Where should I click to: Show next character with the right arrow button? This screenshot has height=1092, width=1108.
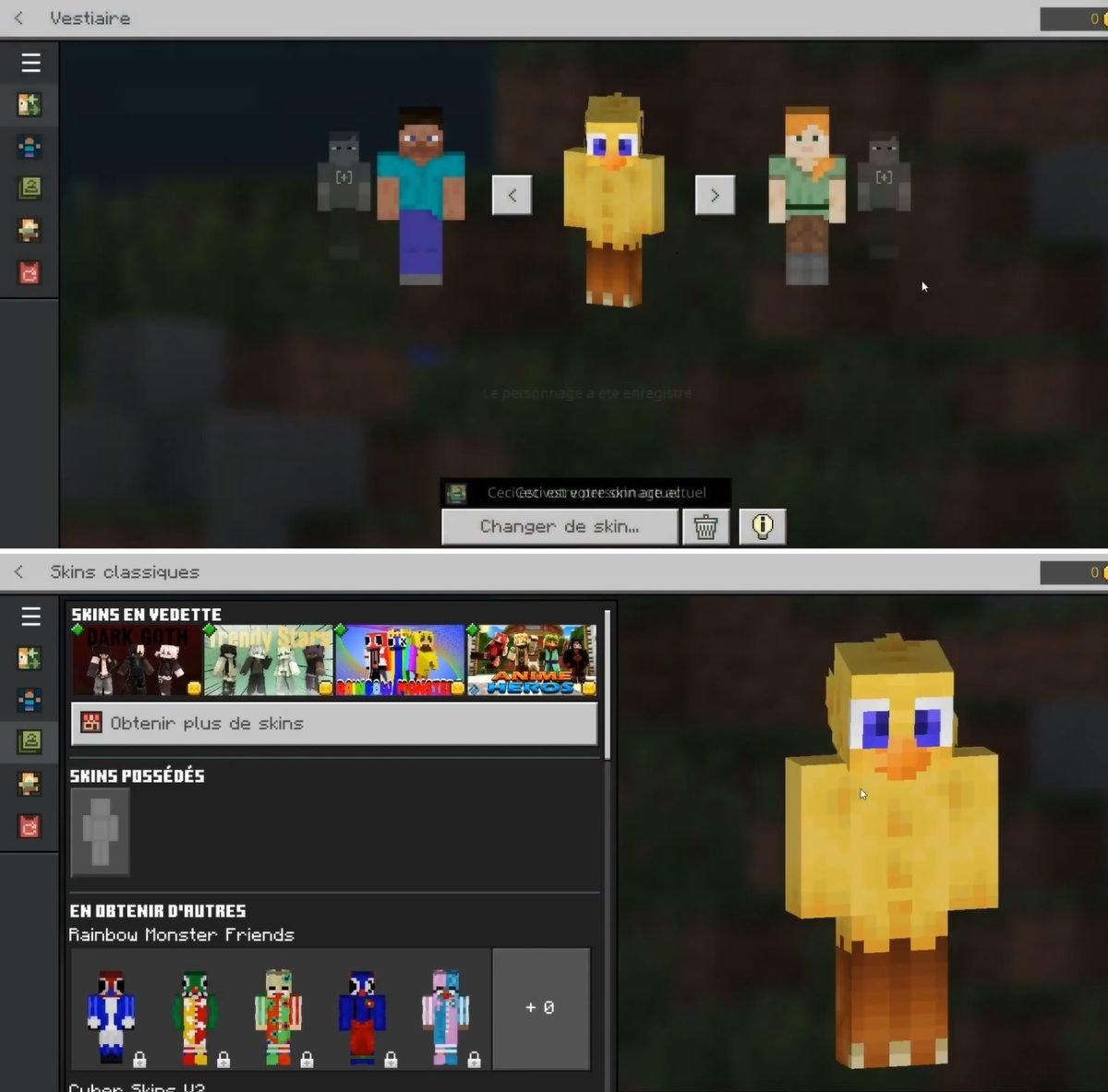coord(715,196)
